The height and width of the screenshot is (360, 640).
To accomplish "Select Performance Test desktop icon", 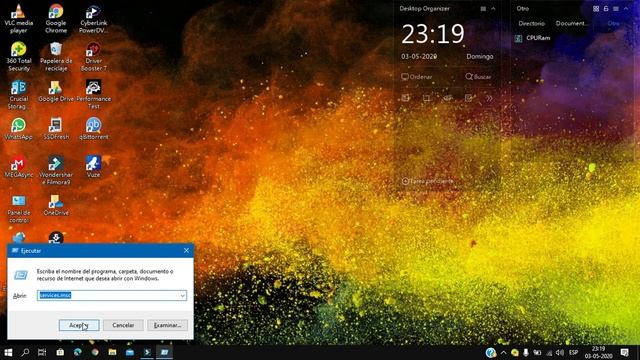I will click(x=93, y=94).
